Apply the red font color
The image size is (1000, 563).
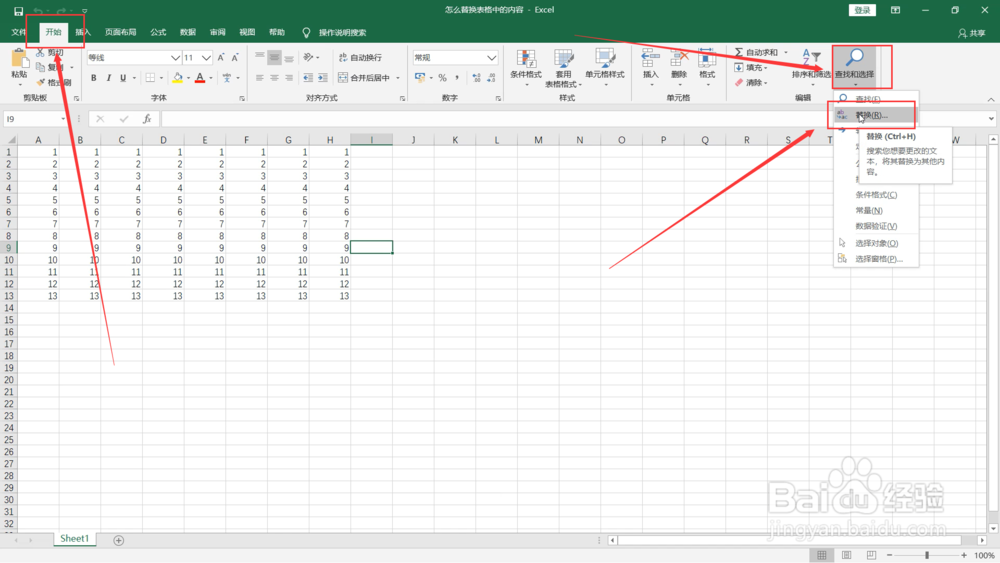(200, 78)
